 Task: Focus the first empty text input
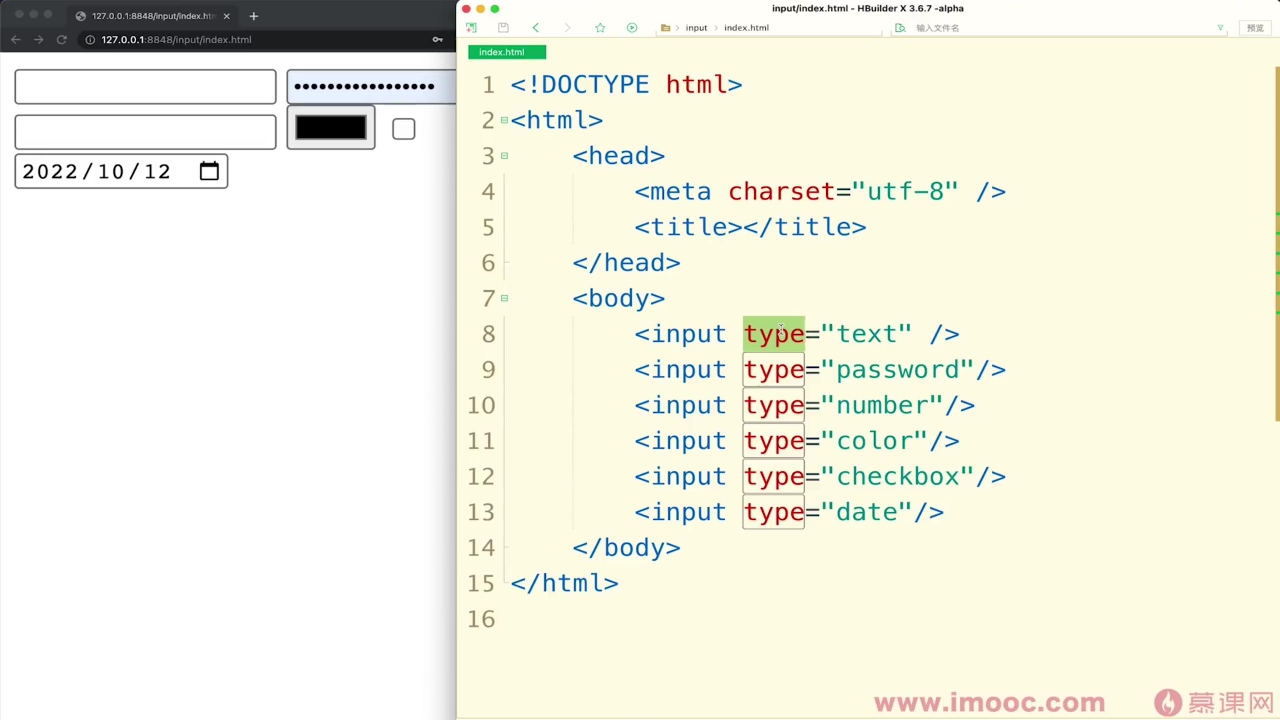pyautogui.click(x=145, y=87)
